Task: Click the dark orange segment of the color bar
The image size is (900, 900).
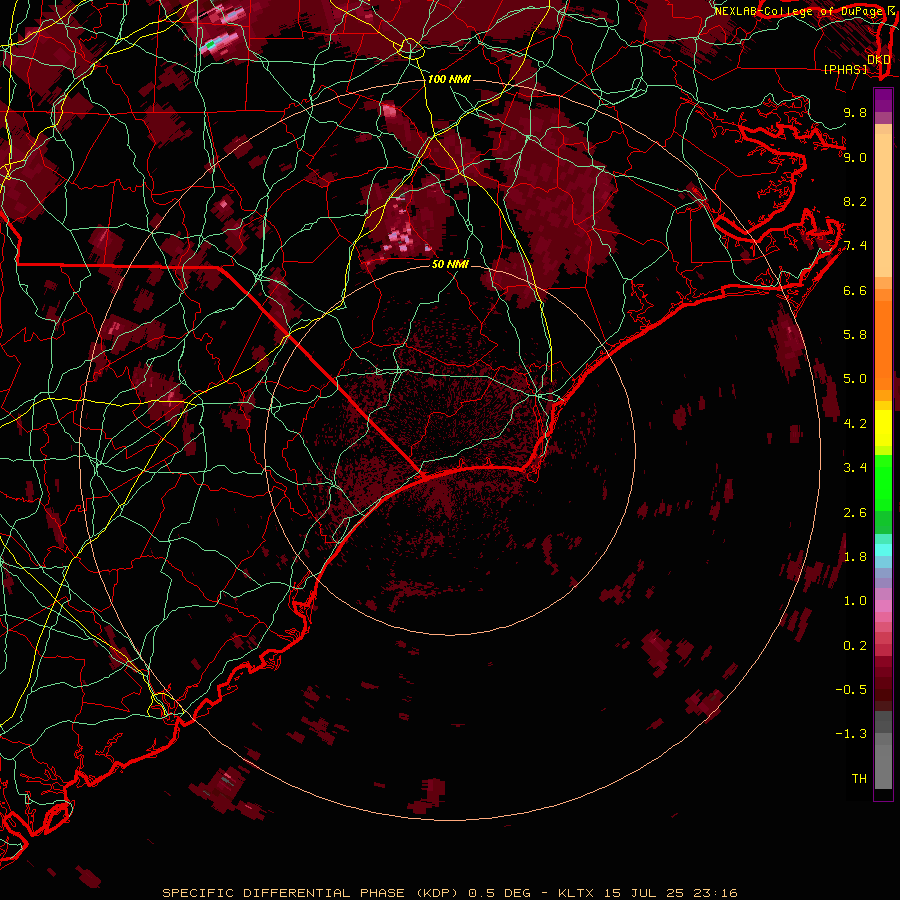Action: point(883,345)
